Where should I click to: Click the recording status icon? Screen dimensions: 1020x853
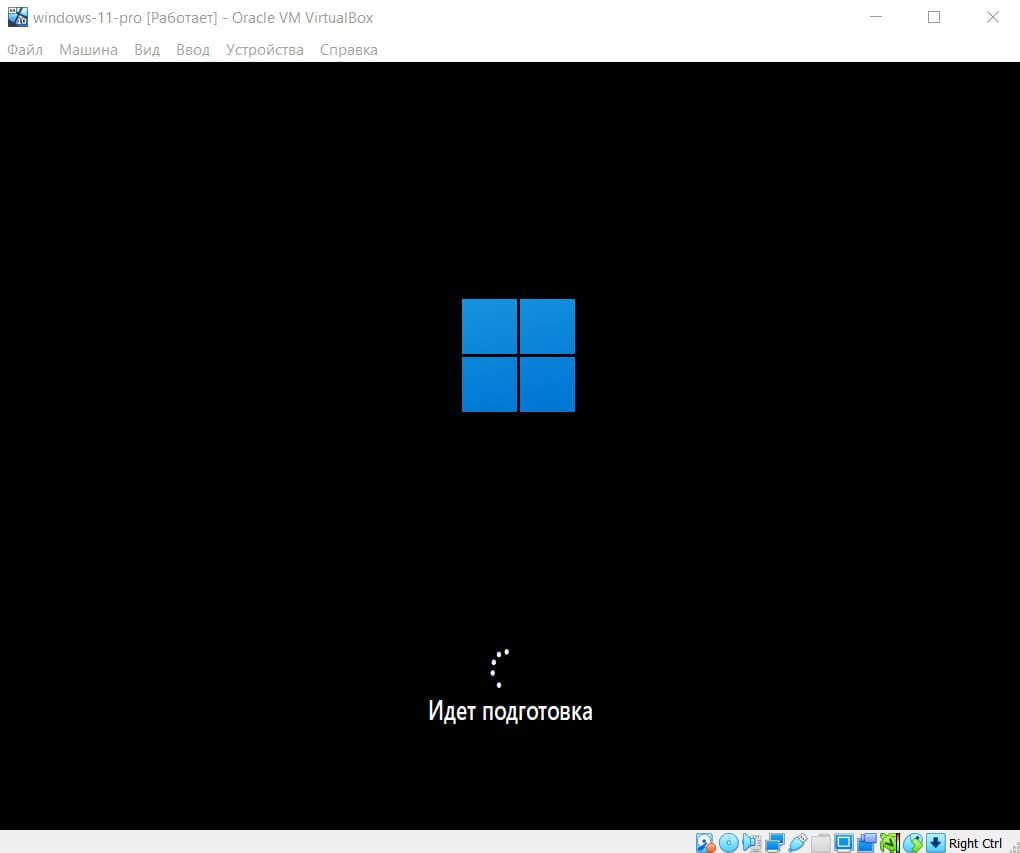[866, 843]
